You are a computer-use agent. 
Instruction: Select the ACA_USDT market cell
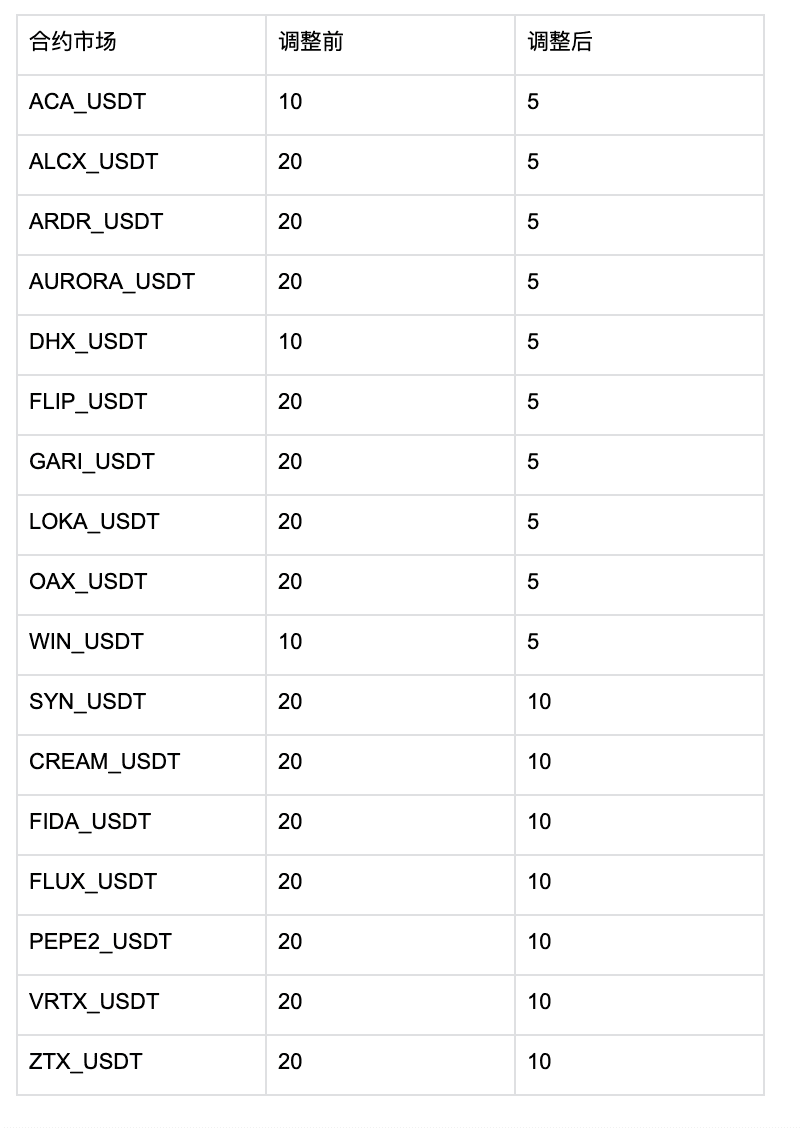click(x=88, y=102)
